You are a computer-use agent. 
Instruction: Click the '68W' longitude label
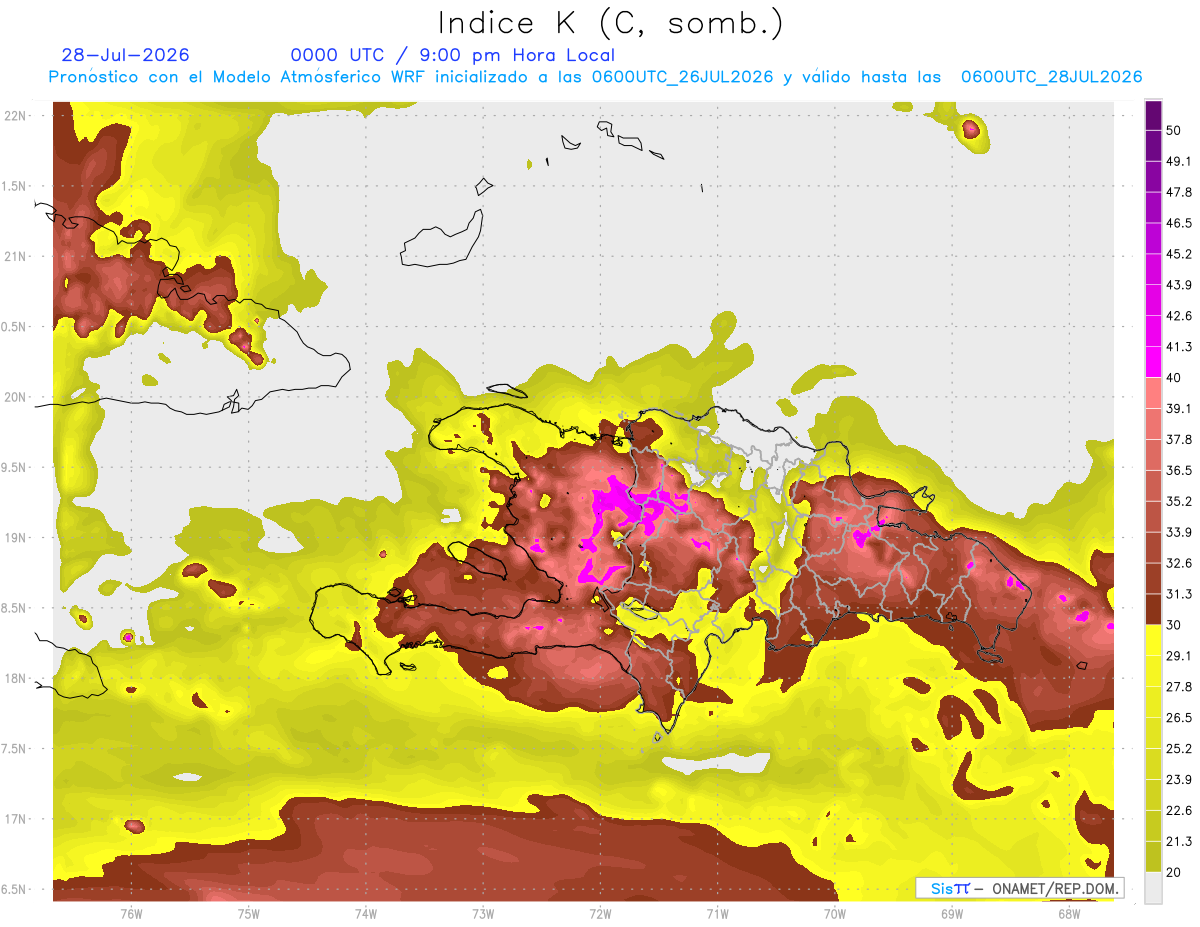pos(1068,914)
